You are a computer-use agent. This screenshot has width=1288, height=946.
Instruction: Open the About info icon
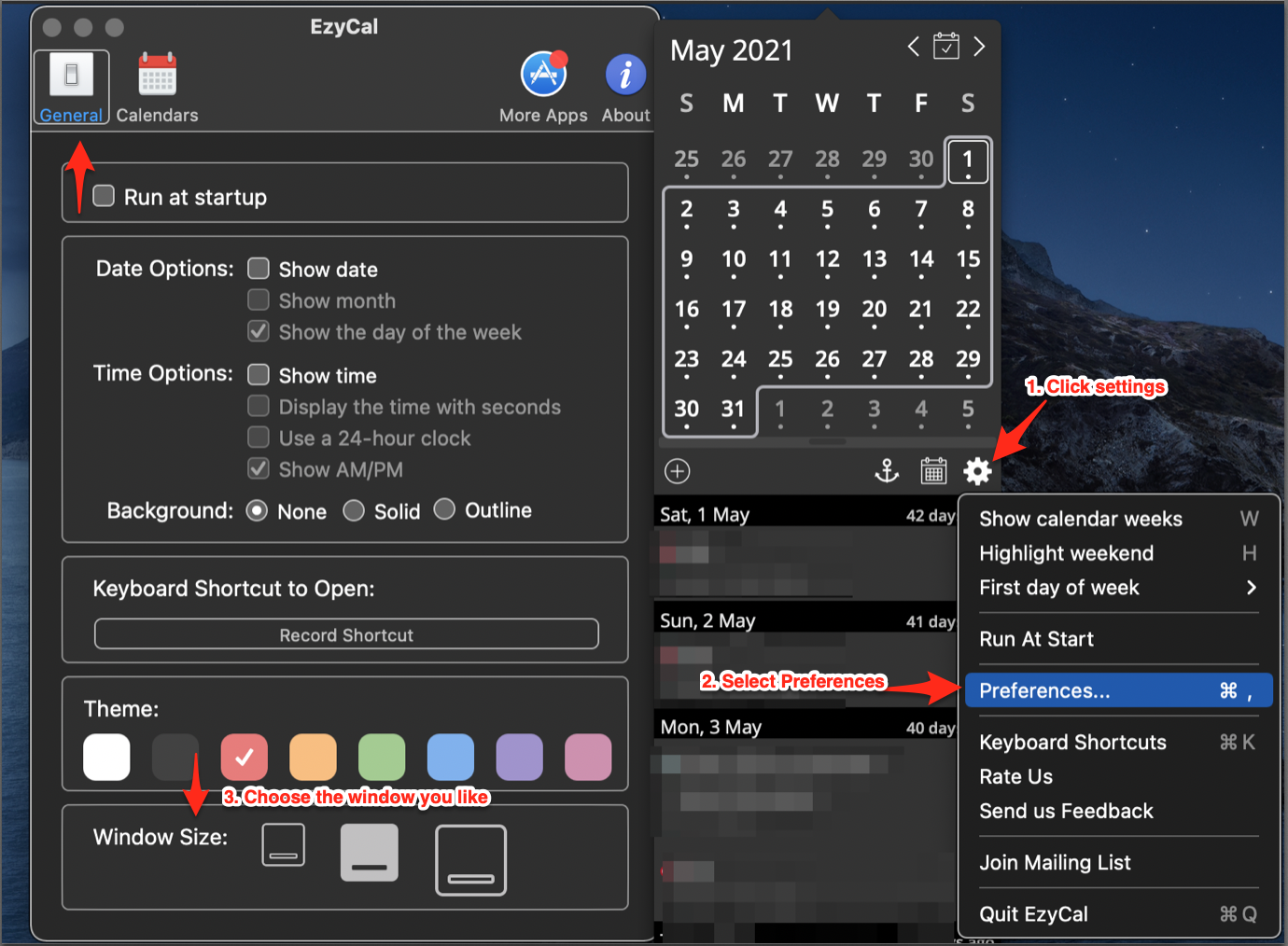point(625,88)
